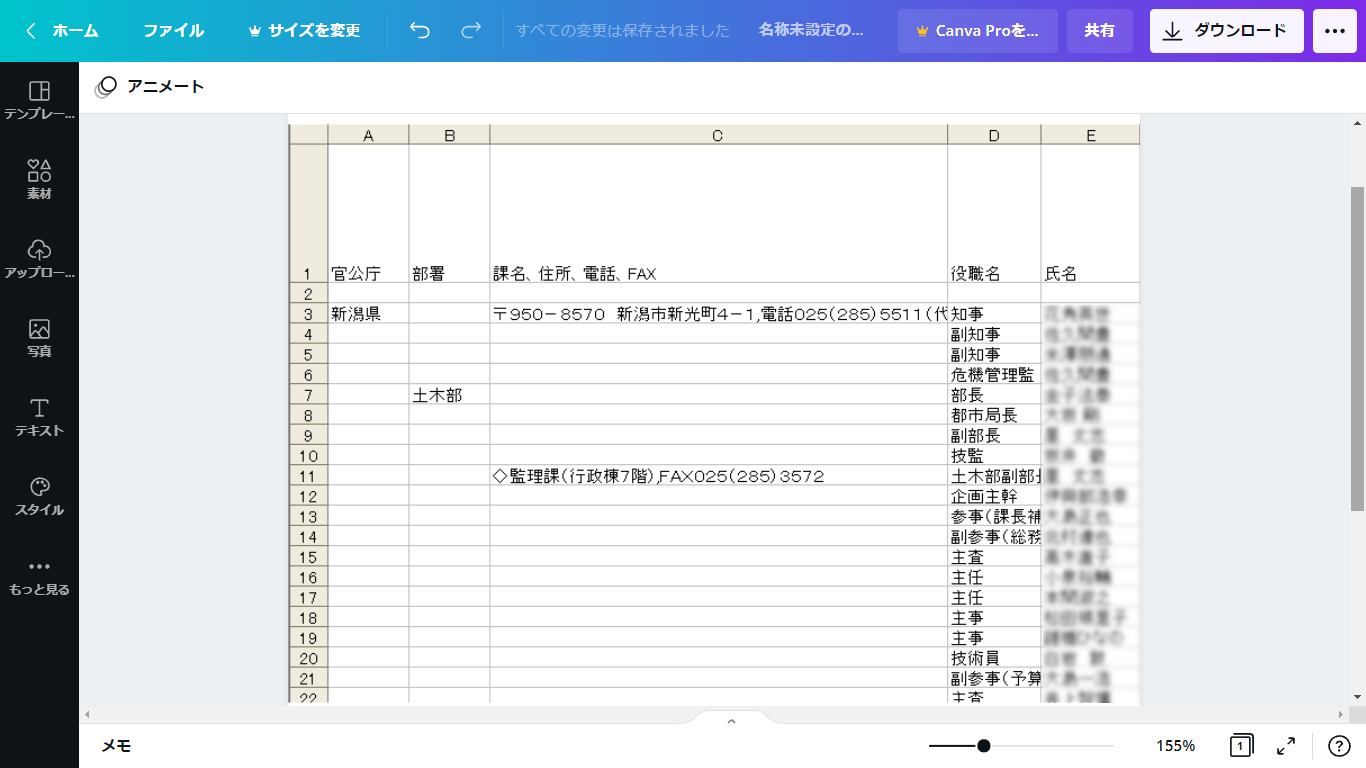This screenshot has height=768, width=1366.
Task: Open the help question mark button
Action: pos(1339,746)
